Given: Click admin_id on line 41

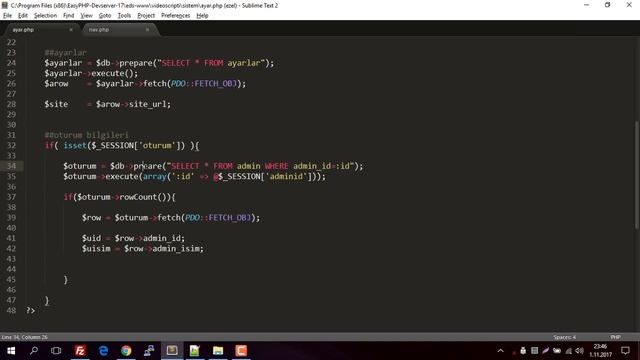Looking at the screenshot, I should (162, 238).
